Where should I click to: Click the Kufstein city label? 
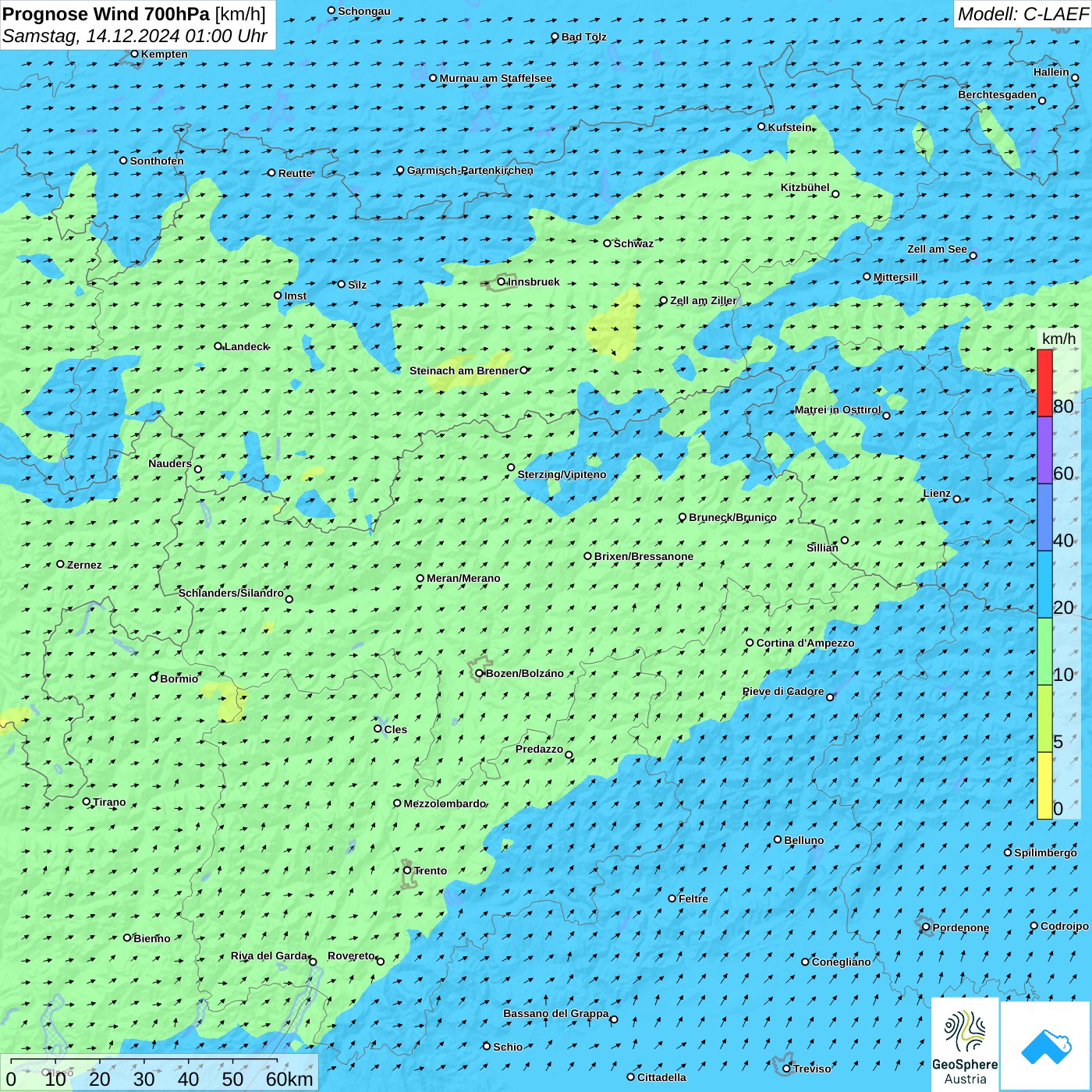click(x=790, y=126)
